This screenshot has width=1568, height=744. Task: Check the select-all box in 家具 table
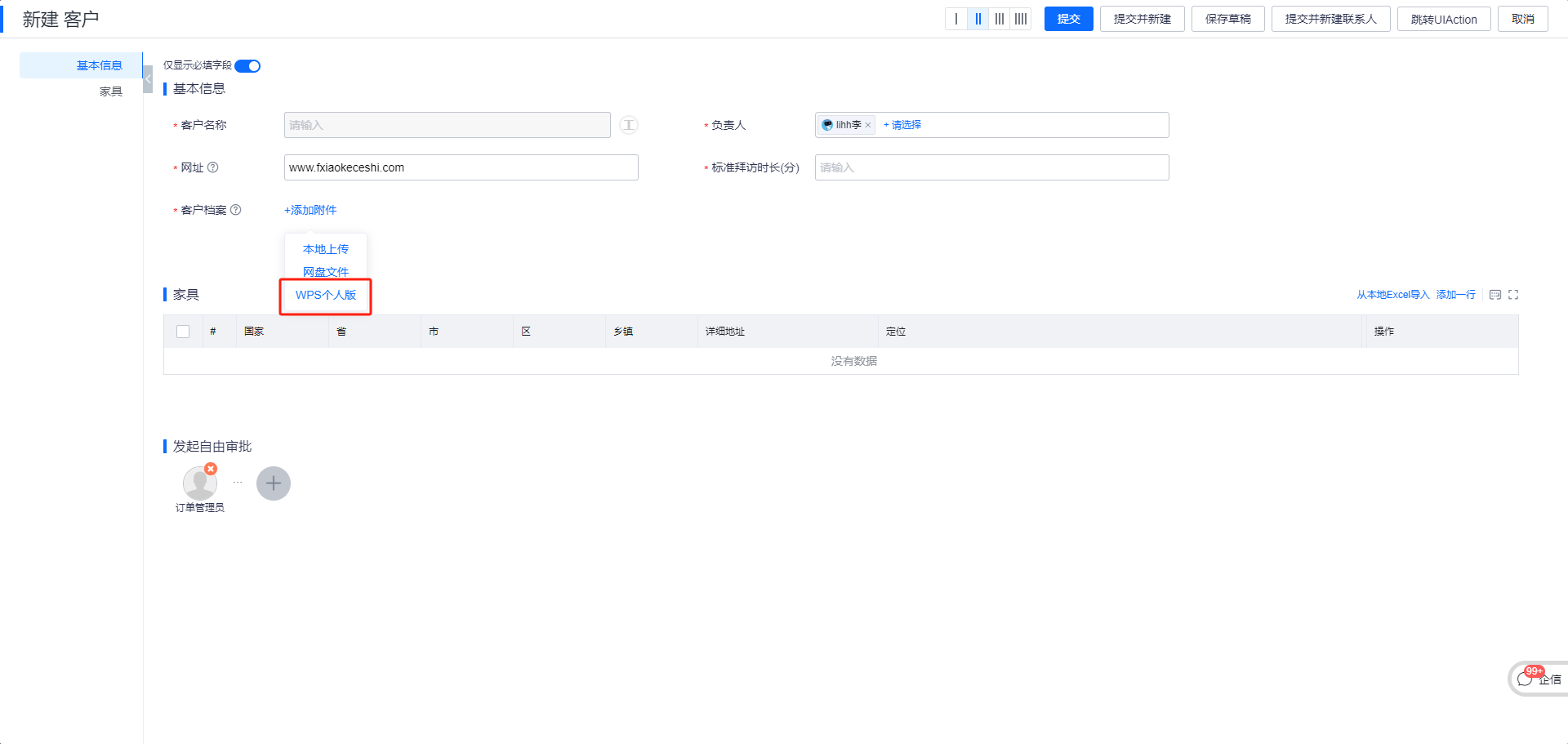183,332
